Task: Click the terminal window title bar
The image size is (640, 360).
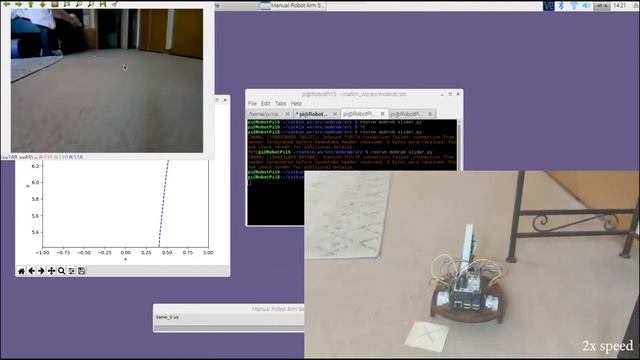Action: coord(354,94)
